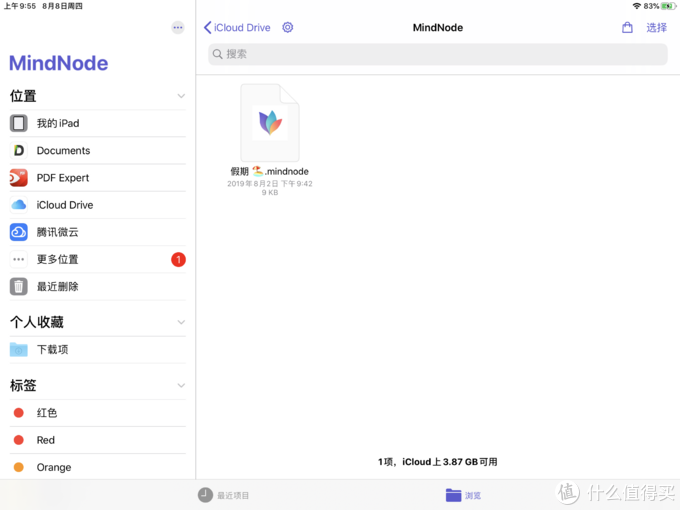
Task: Tap the battery indicator icon
Action: [668, 6]
